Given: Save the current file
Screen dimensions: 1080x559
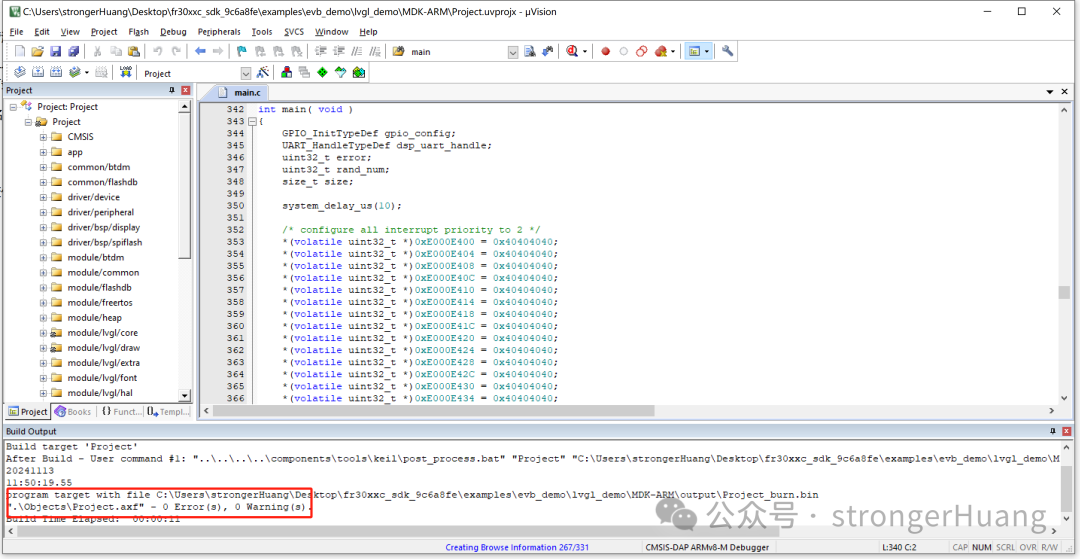Looking at the screenshot, I should click(x=56, y=52).
